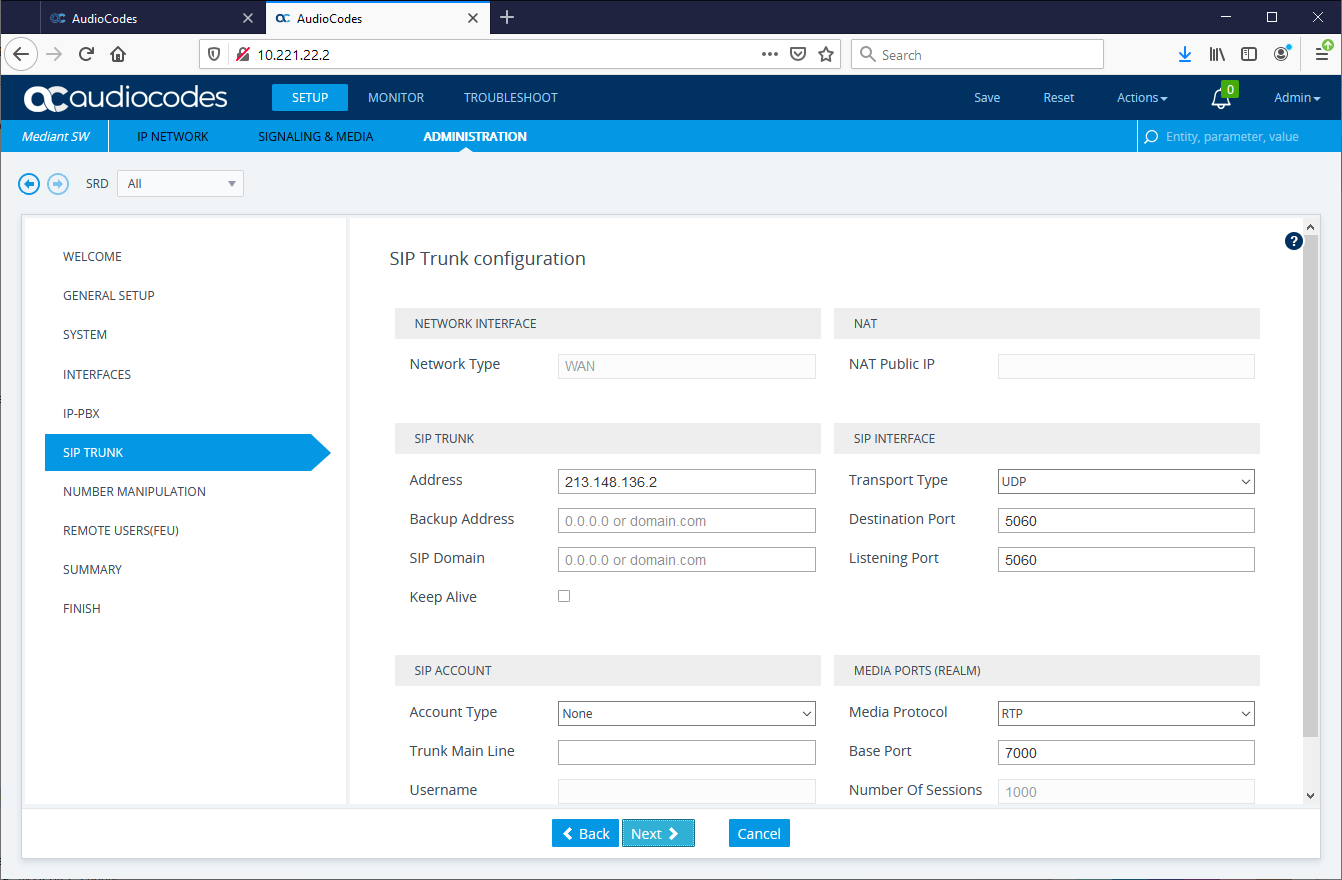1342x880 pixels.
Task: Open the Firefox hamburger menu
Action: (1322, 54)
